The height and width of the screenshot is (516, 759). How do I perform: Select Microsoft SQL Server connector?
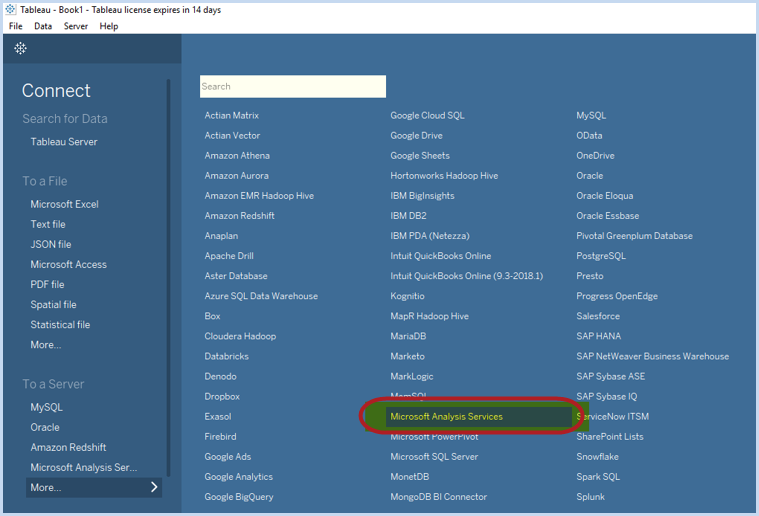coord(434,456)
